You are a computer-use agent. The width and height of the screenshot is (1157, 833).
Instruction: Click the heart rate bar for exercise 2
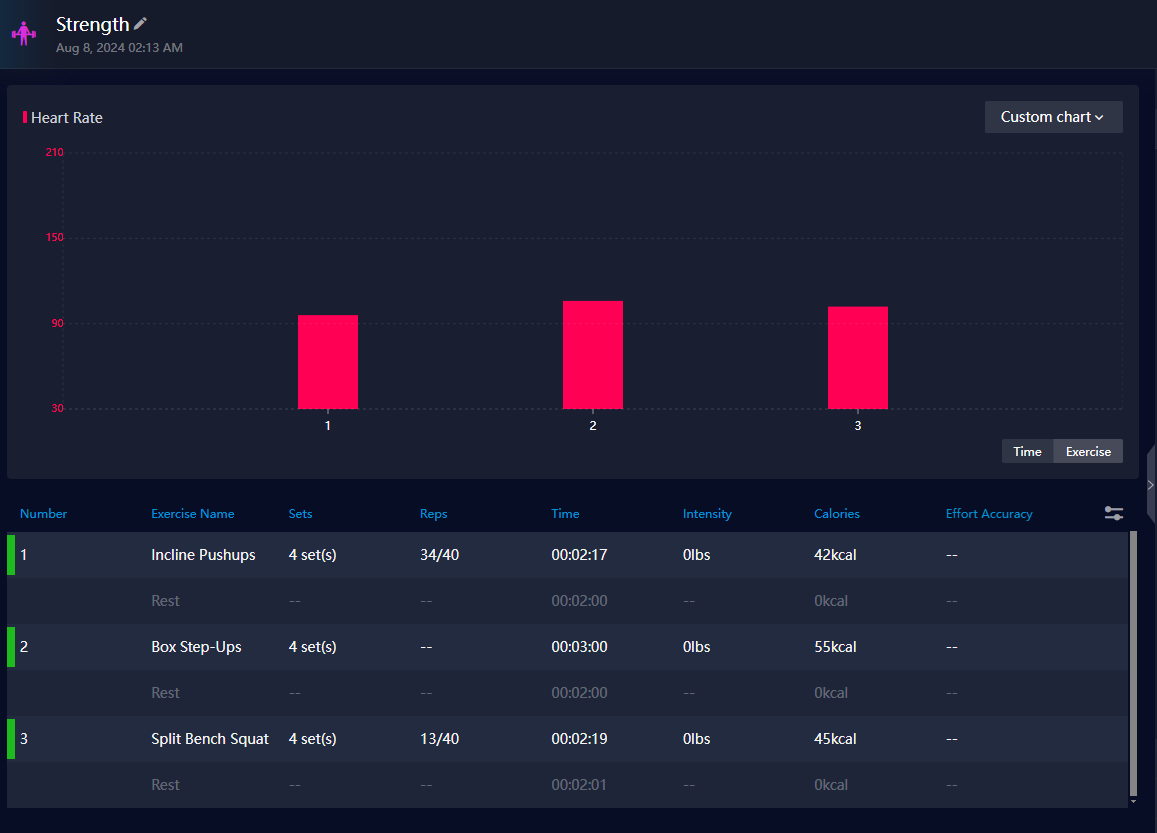click(x=592, y=355)
